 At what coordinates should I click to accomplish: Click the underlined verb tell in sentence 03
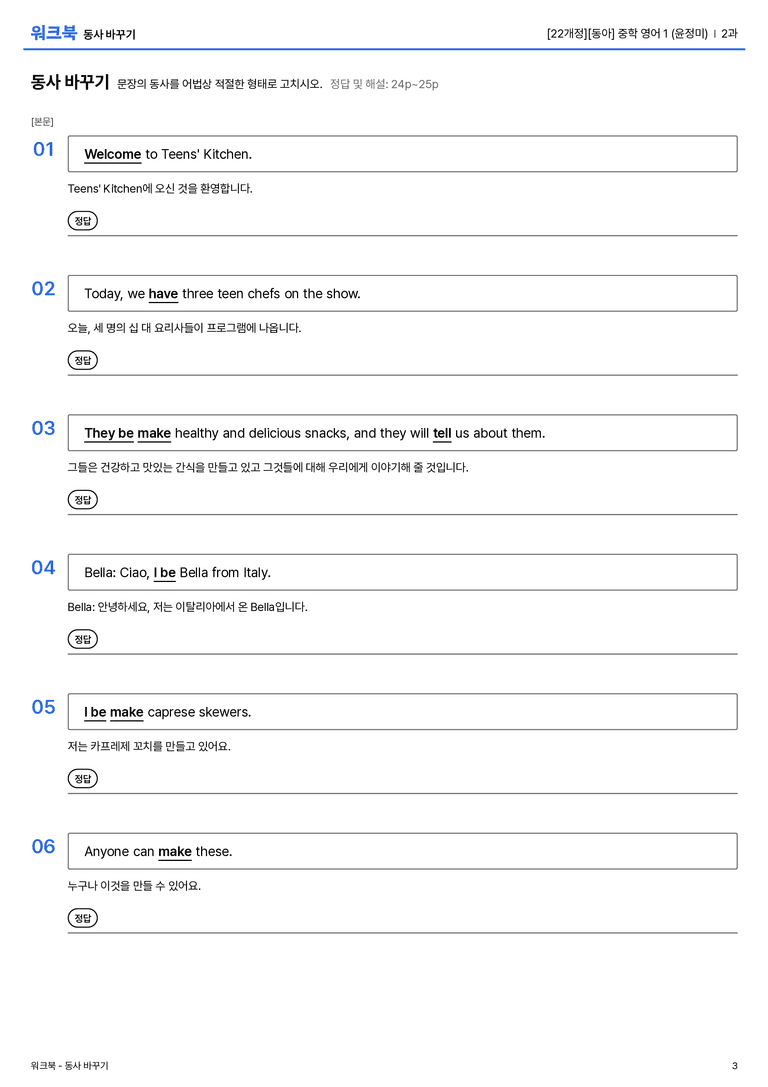pos(442,433)
